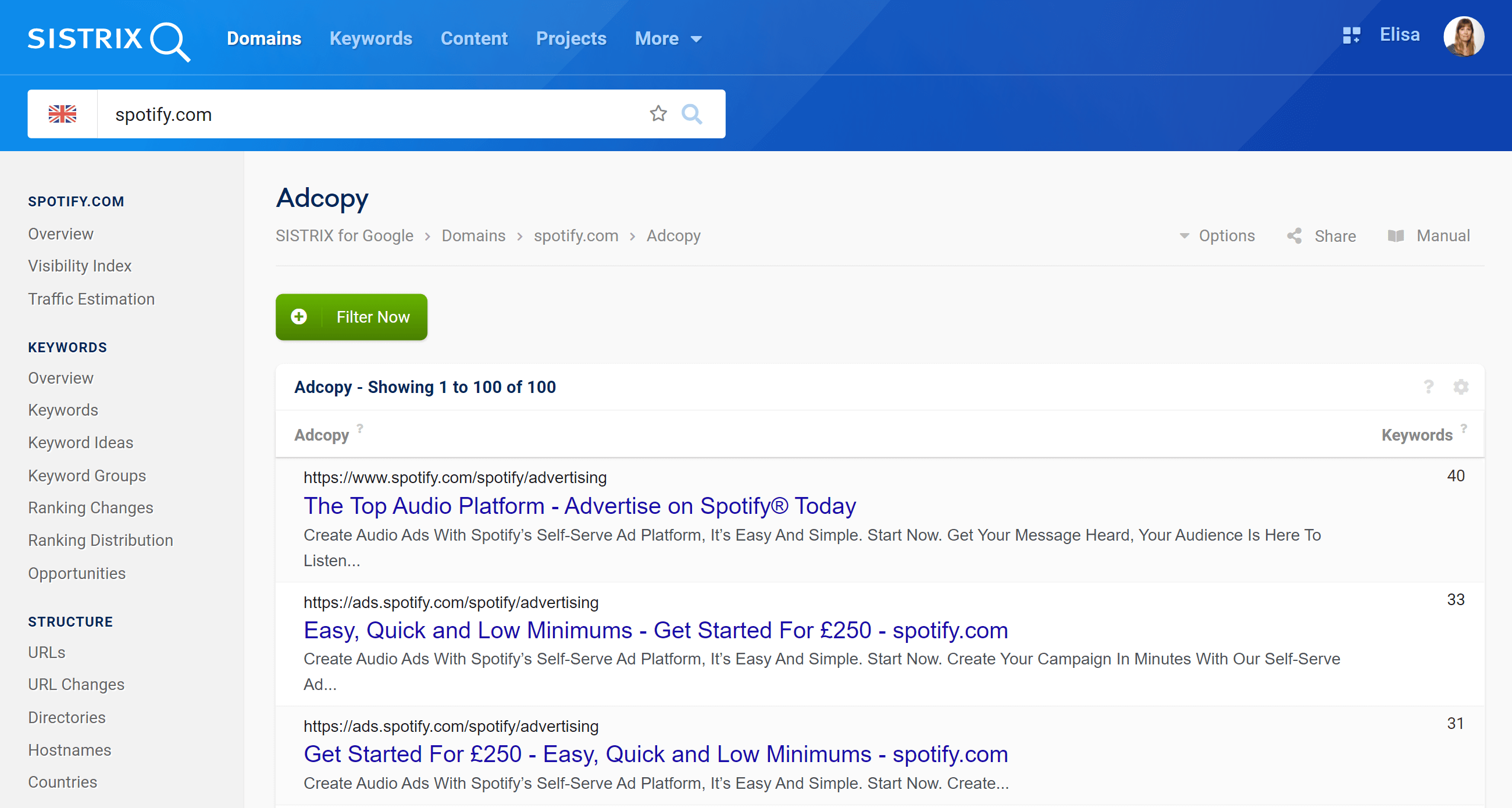Click the Share icon for Adcopy
Viewport: 1512px width, 808px height.
tap(1295, 237)
